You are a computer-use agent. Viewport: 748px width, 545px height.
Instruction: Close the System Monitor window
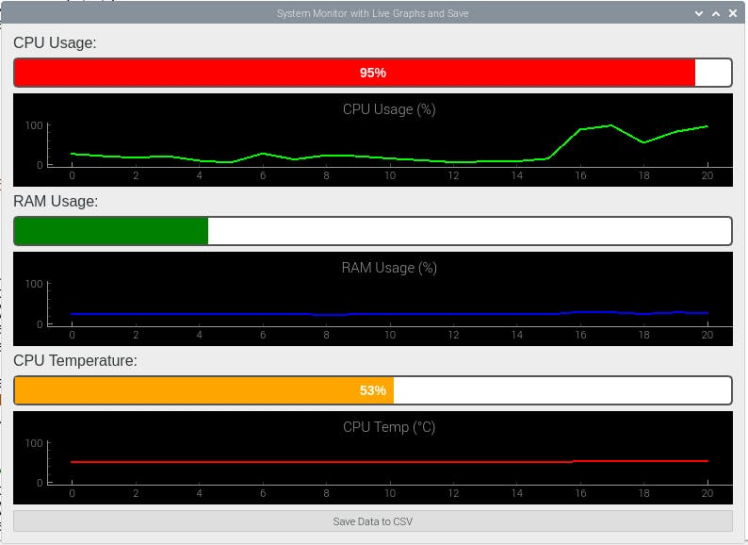(x=733, y=13)
